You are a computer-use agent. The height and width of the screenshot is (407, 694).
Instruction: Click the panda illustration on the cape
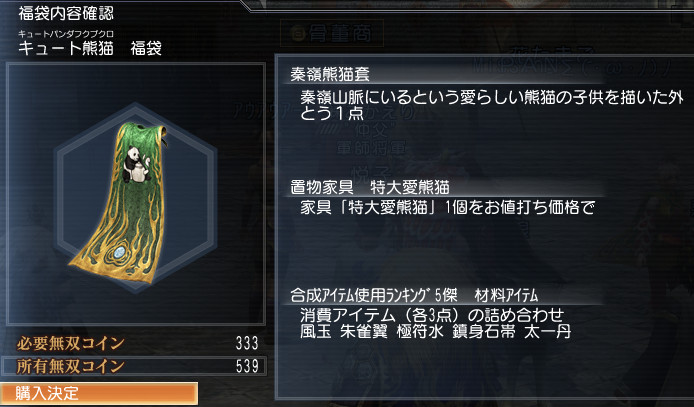point(136,165)
